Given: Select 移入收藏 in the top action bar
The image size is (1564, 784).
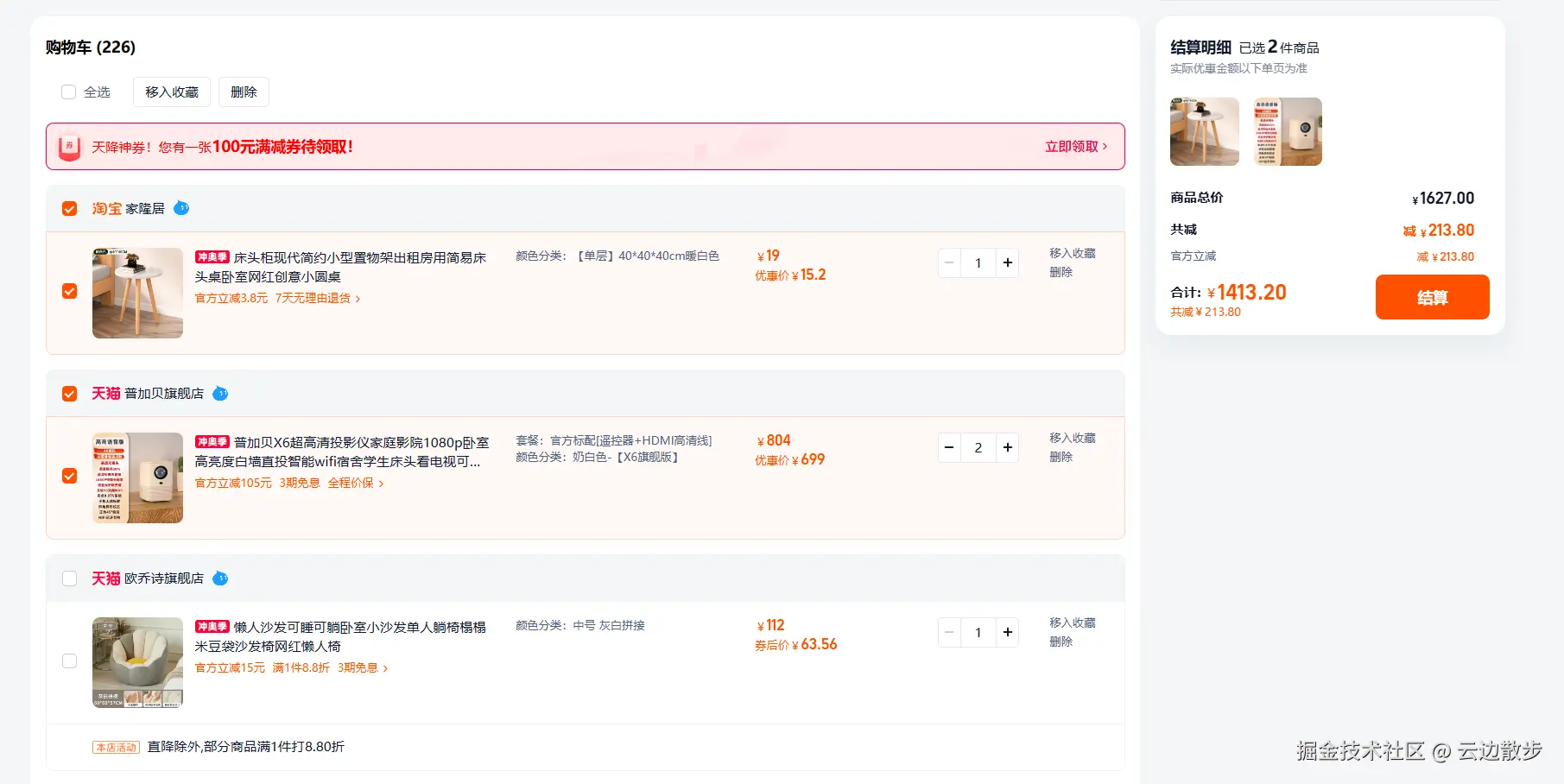Looking at the screenshot, I should click(171, 92).
